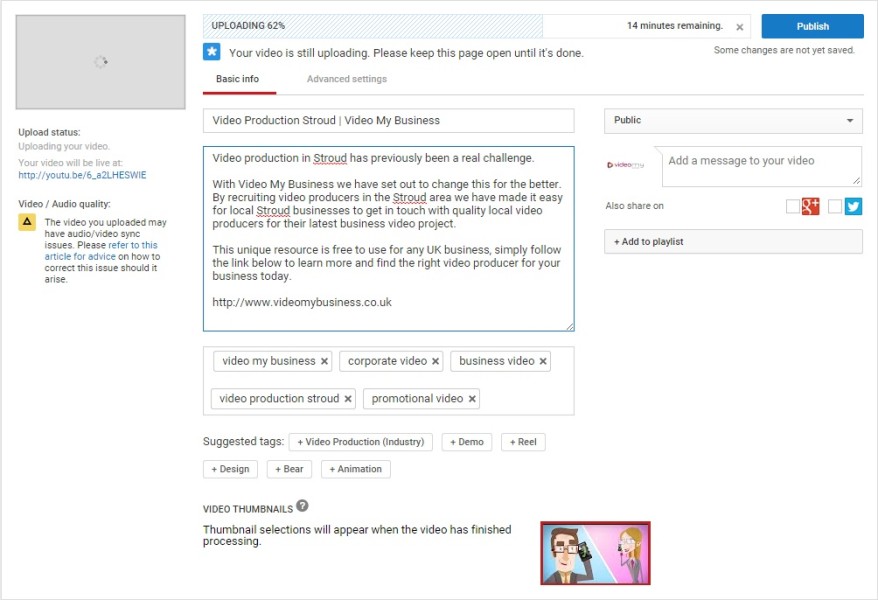Remove the 'business video' tag

coord(543,362)
